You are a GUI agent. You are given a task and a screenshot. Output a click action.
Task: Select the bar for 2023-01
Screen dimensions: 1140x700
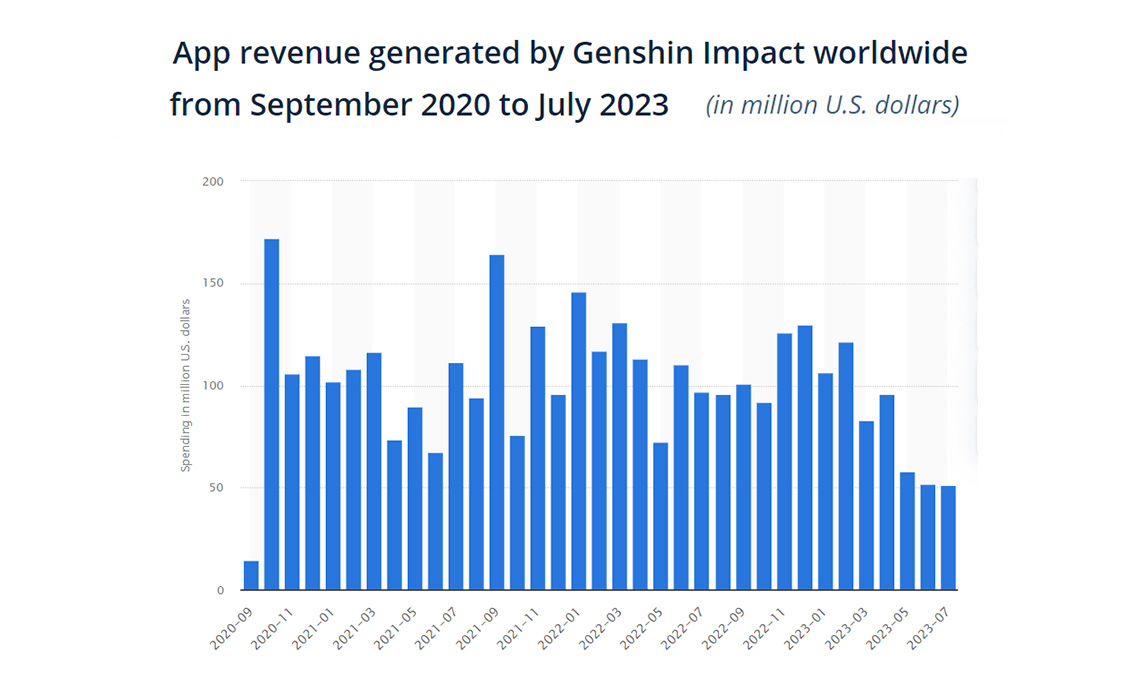825,481
